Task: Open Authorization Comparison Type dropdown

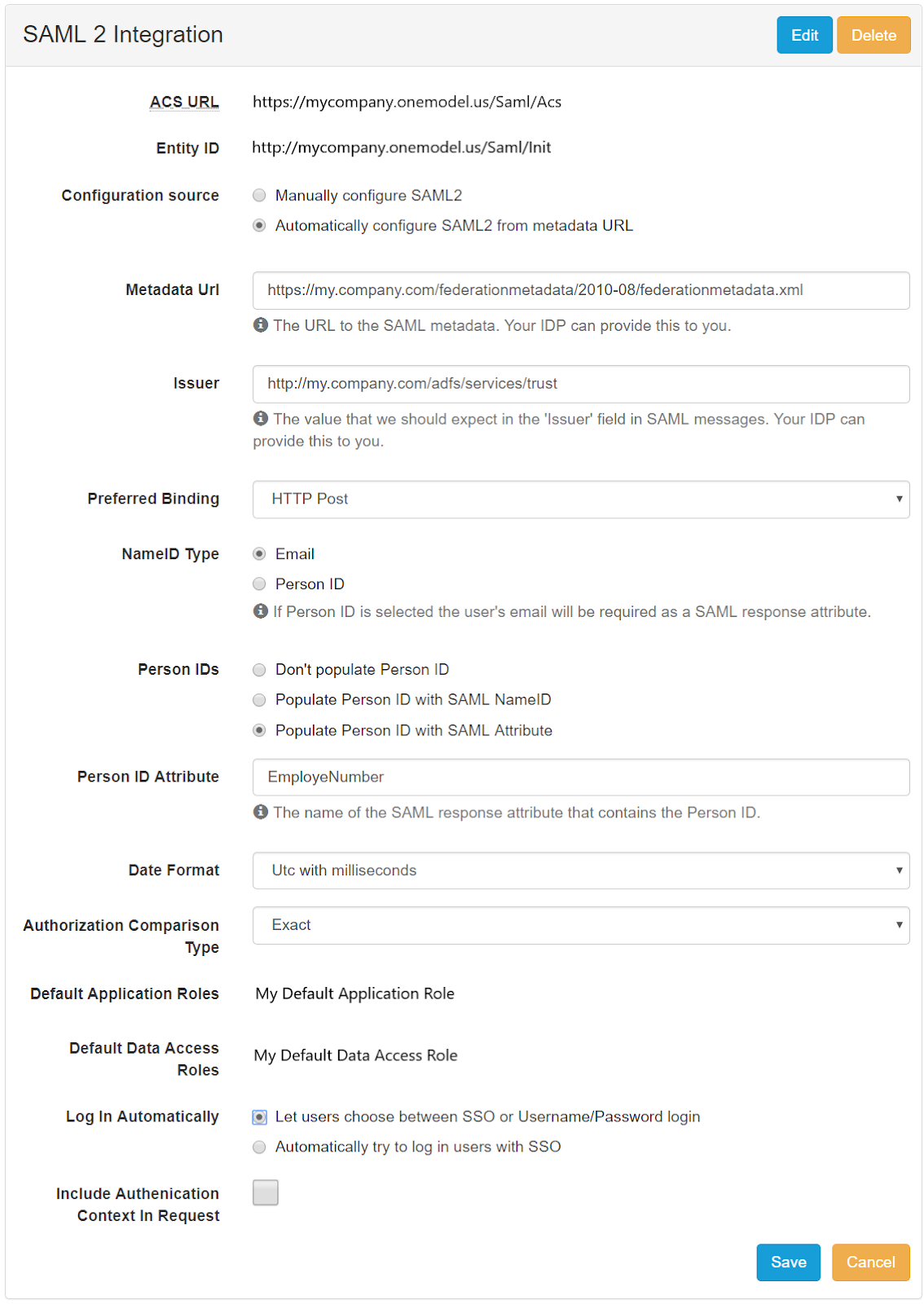Action: click(x=580, y=925)
